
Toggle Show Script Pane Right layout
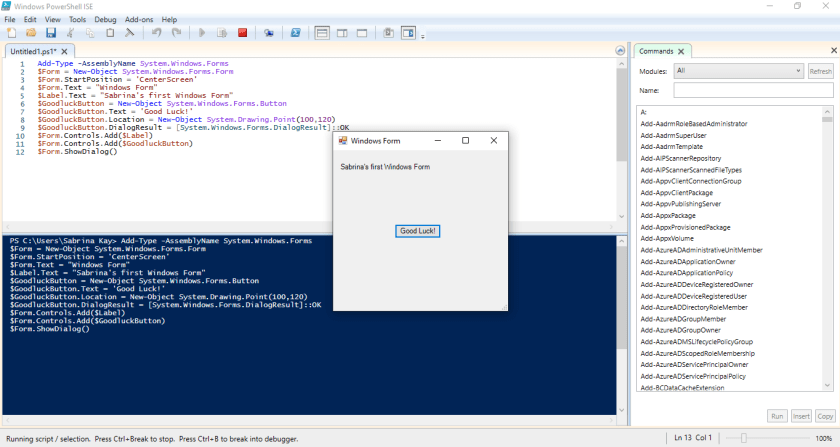342,33
